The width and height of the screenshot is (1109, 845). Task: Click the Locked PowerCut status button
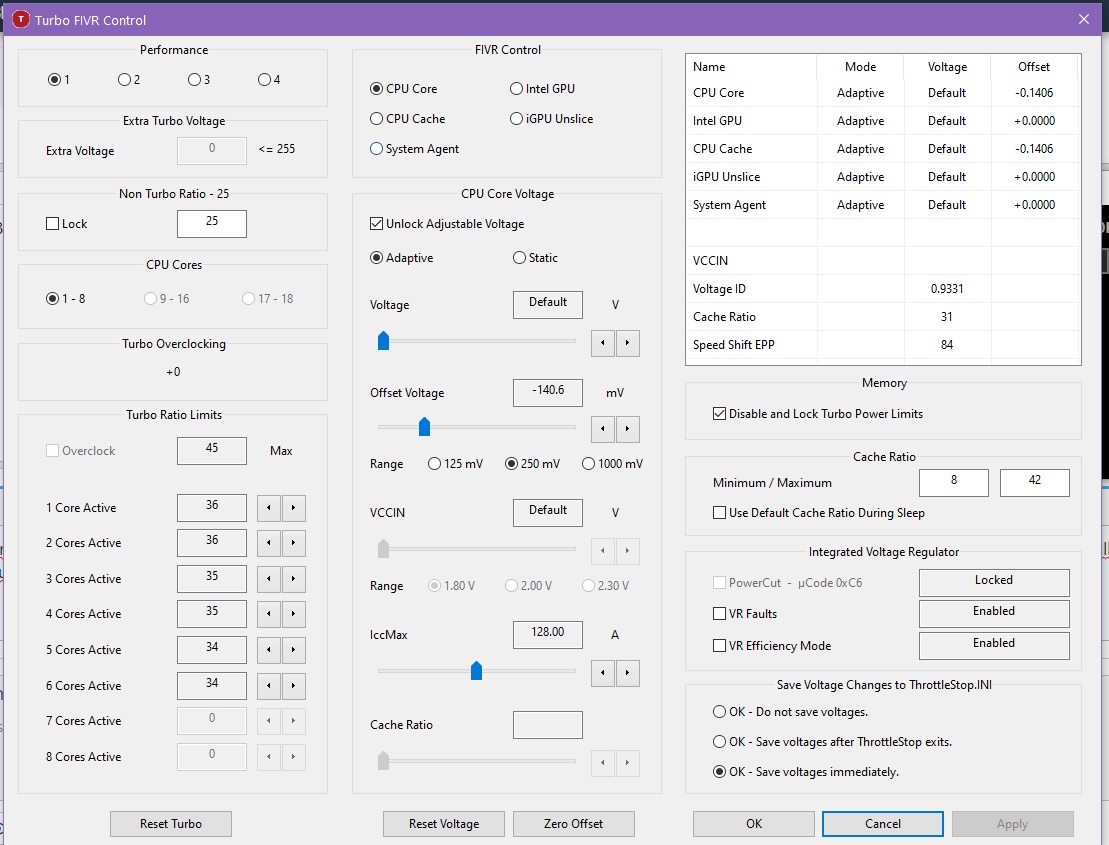(x=994, y=583)
